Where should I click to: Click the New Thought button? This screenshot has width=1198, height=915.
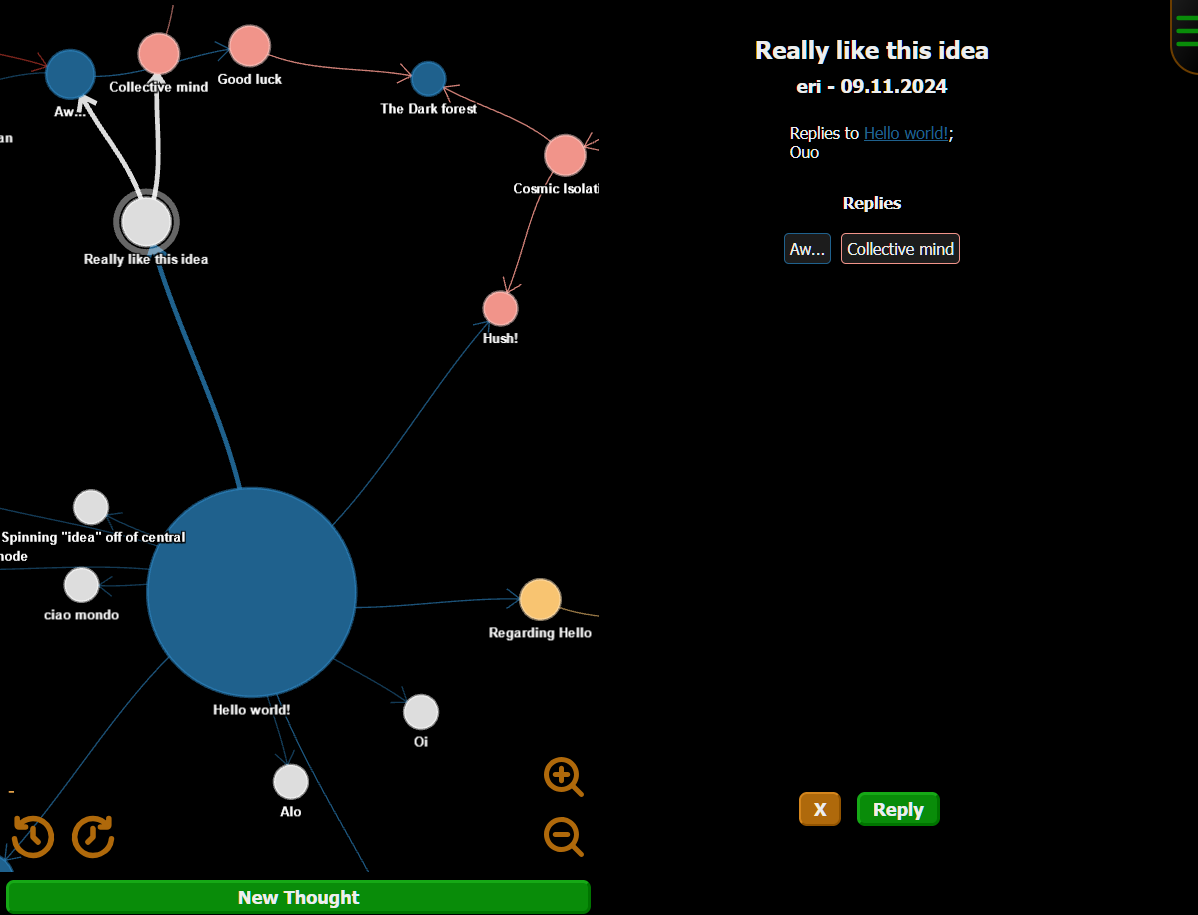(x=298, y=897)
